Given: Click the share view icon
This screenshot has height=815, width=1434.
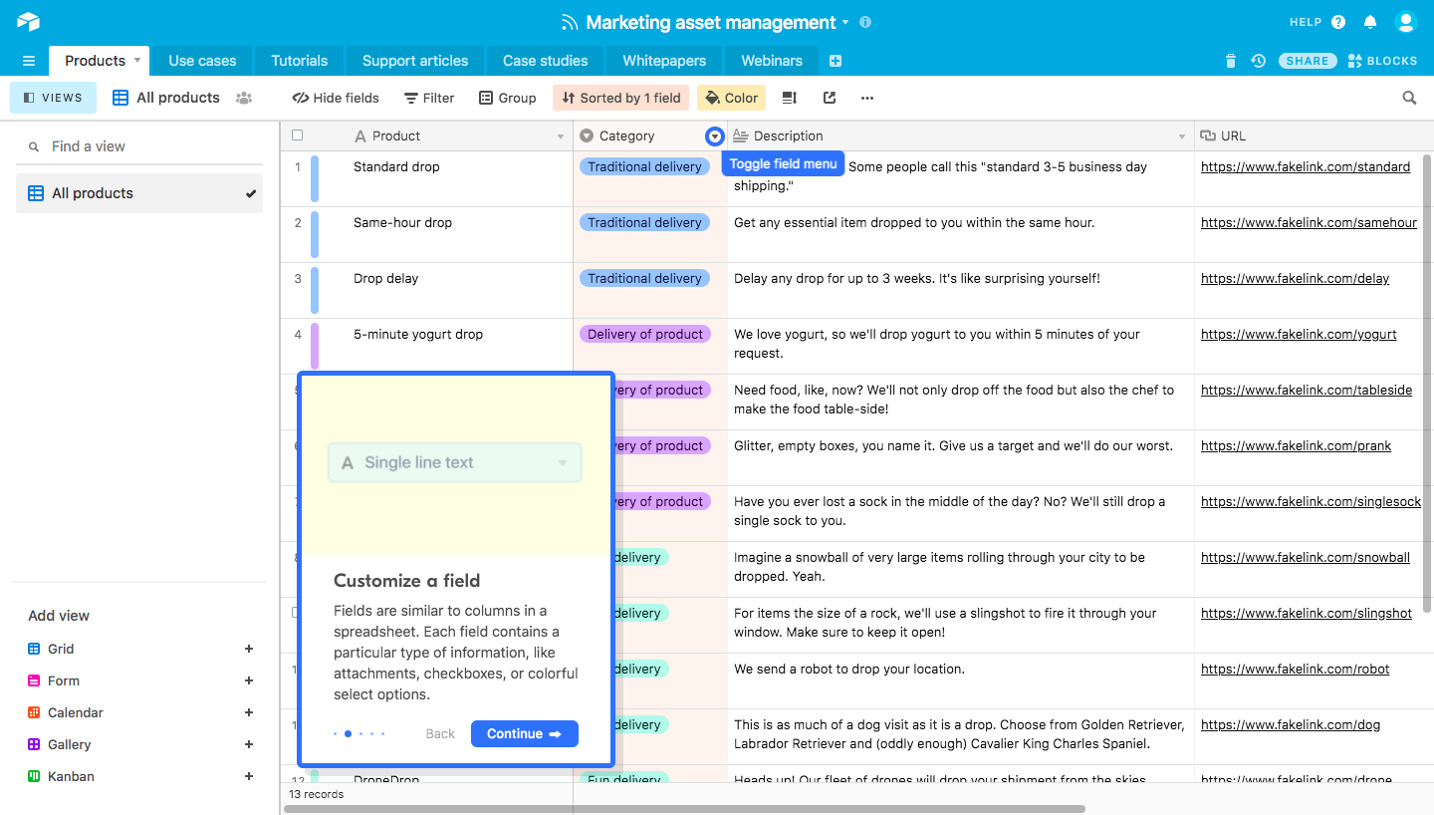Looking at the screenshot, I should coord(829,98).
